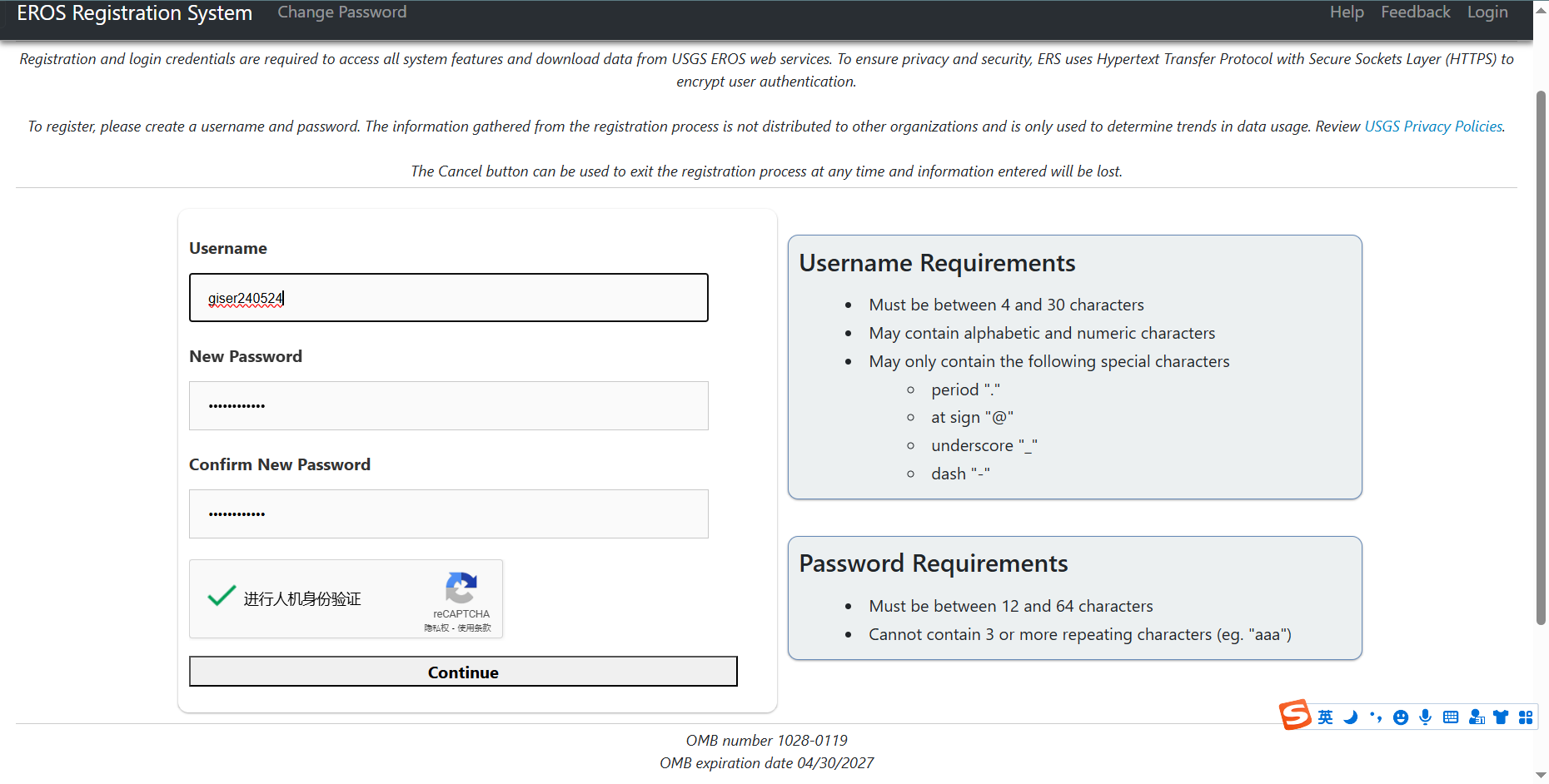The image size is (1549, 784).
Task: Open the smiley emoji panel icon
Action: click(x=1401, y=717)
